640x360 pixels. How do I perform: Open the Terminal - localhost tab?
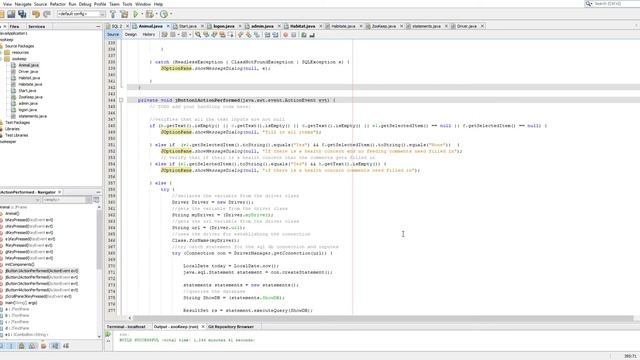pyautogui.click(x=126, y=327)
